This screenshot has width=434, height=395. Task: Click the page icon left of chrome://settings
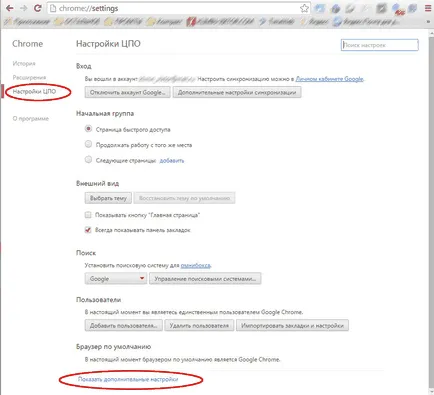(53, 8)
